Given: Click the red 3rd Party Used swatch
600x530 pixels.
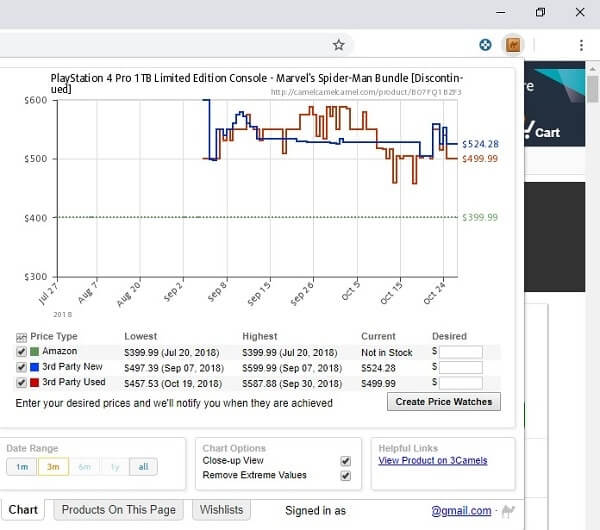Looking at the screenshot, I should 34,382.
